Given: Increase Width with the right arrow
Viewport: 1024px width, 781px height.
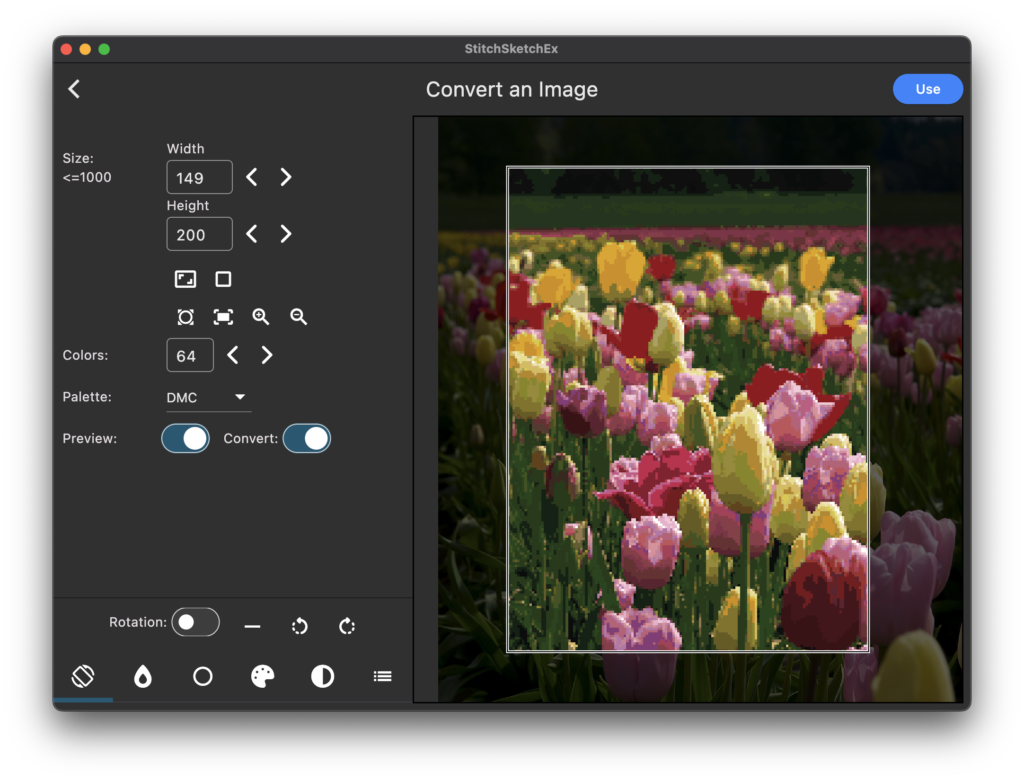Looking at the screenshot, I should pos(286,177).
